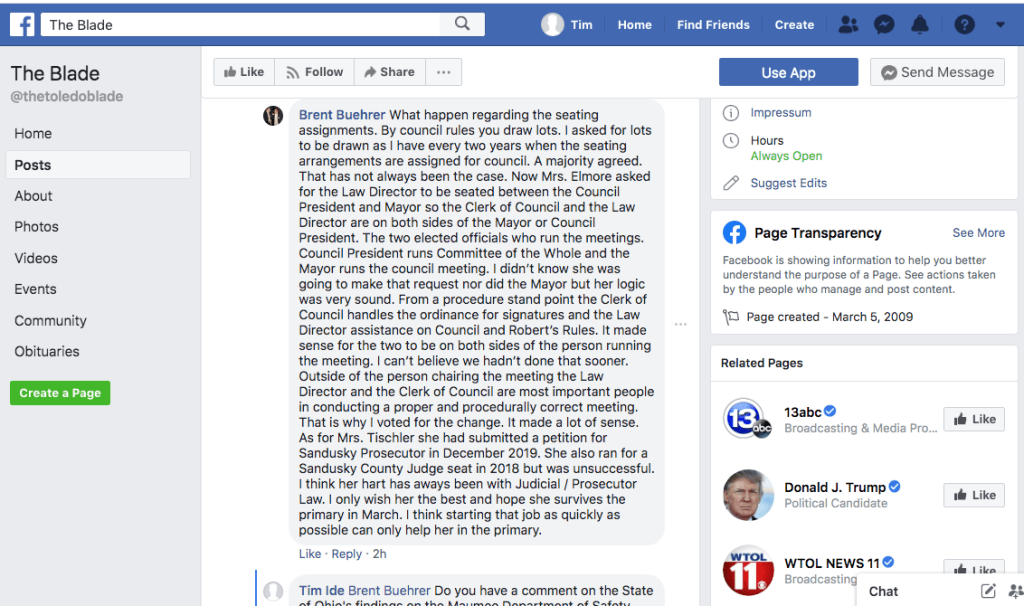Click Brent Buehrer's profile avatar
Viewport: 1024px width, 606px height.
pyautogui.click(x=273, y=116)
